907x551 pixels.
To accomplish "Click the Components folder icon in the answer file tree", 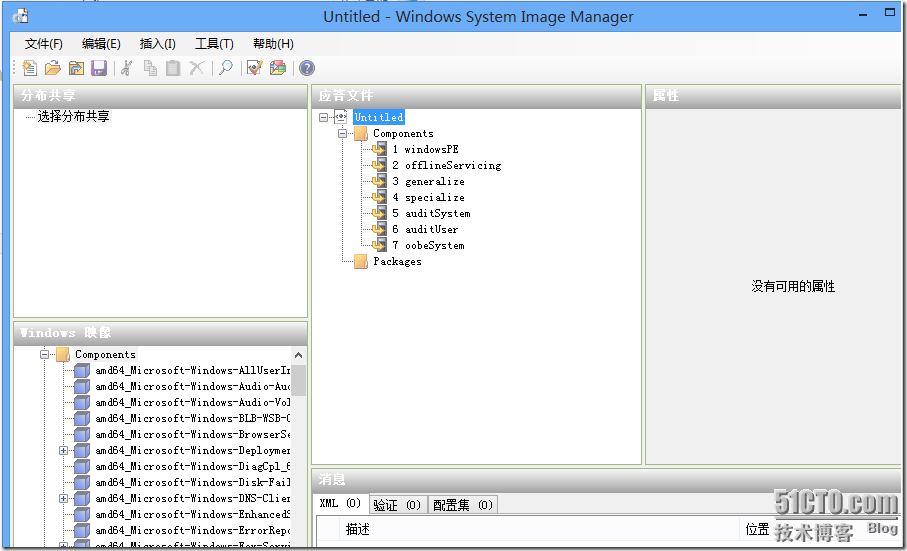I will [361, 134].
